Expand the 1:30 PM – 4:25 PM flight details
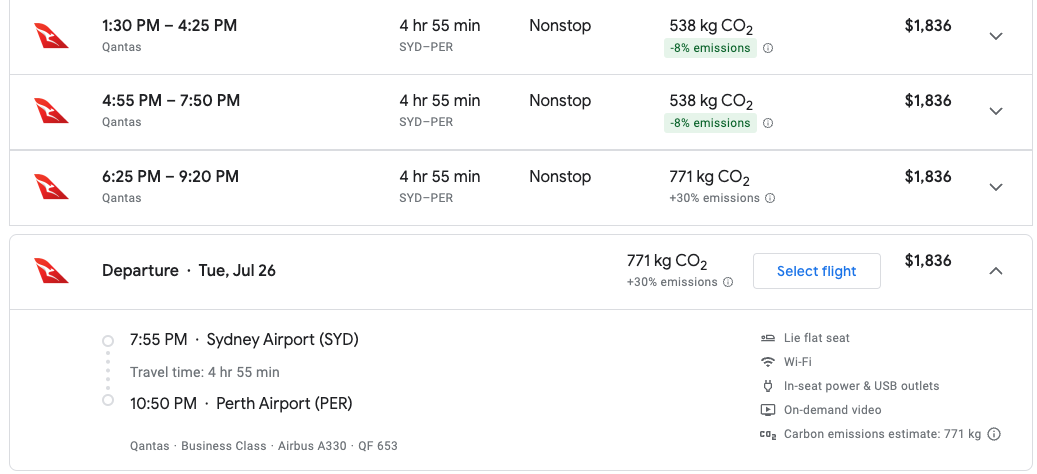 click(995, 36)
